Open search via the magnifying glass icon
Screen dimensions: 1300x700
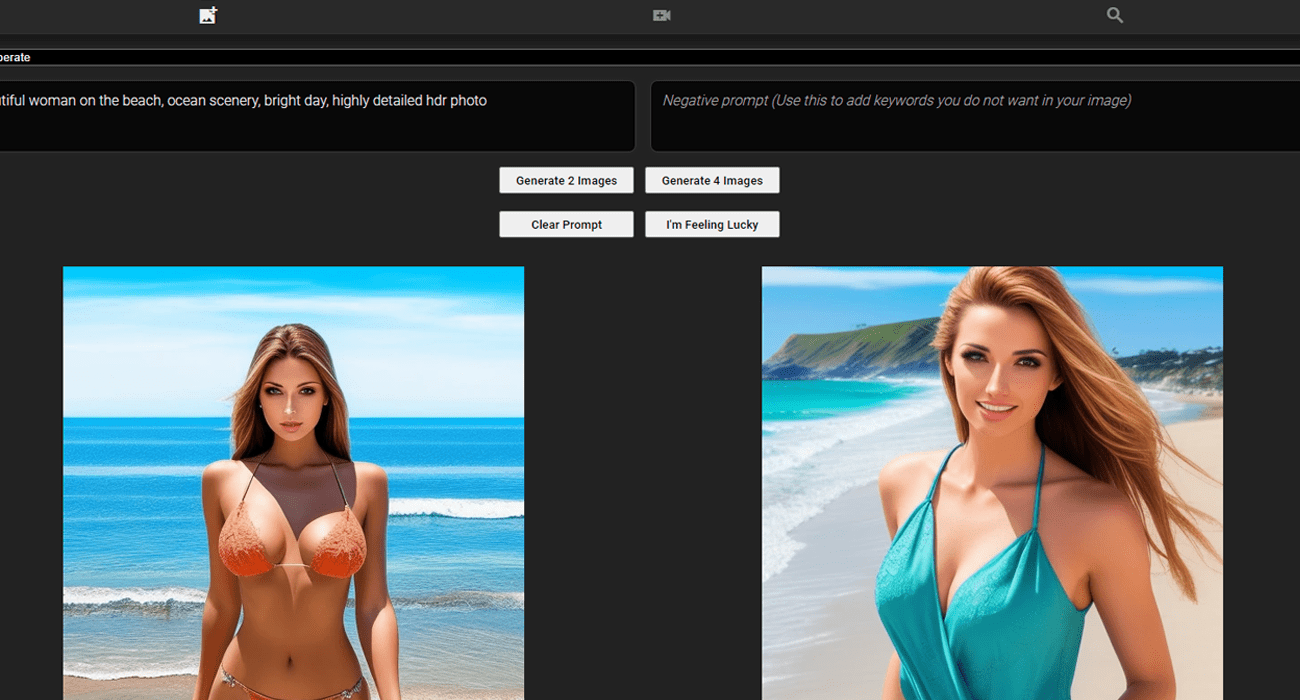(1115, 15)
